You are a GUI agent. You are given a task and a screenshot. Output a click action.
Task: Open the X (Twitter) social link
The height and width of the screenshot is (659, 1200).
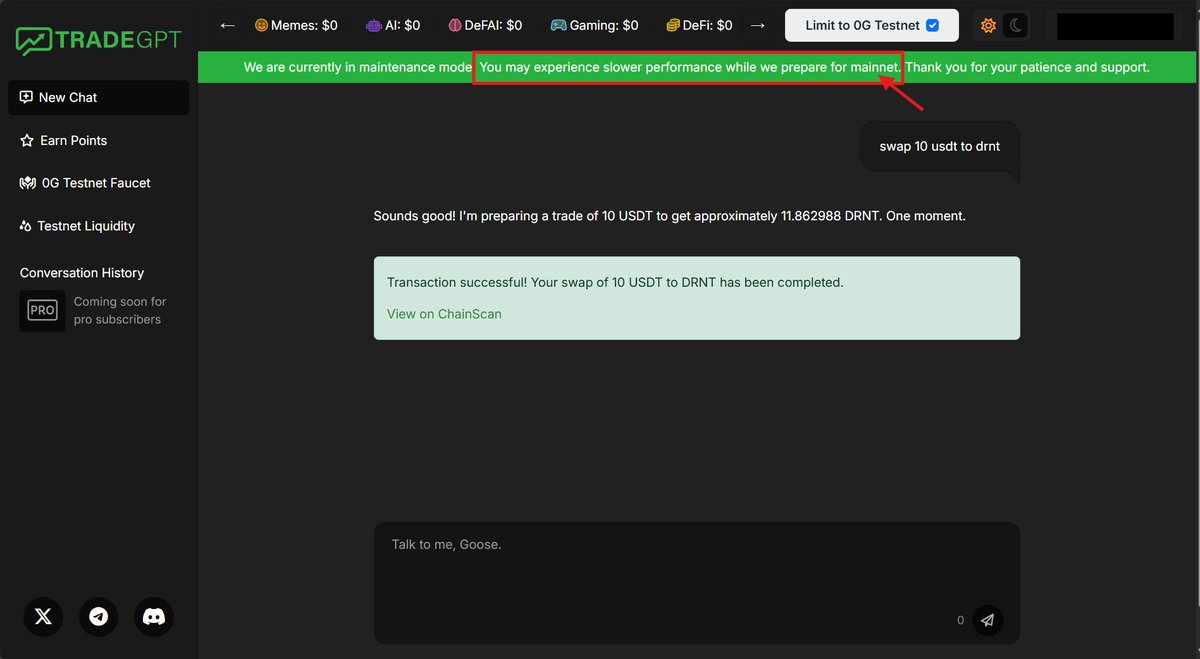(x=43, y=617)
